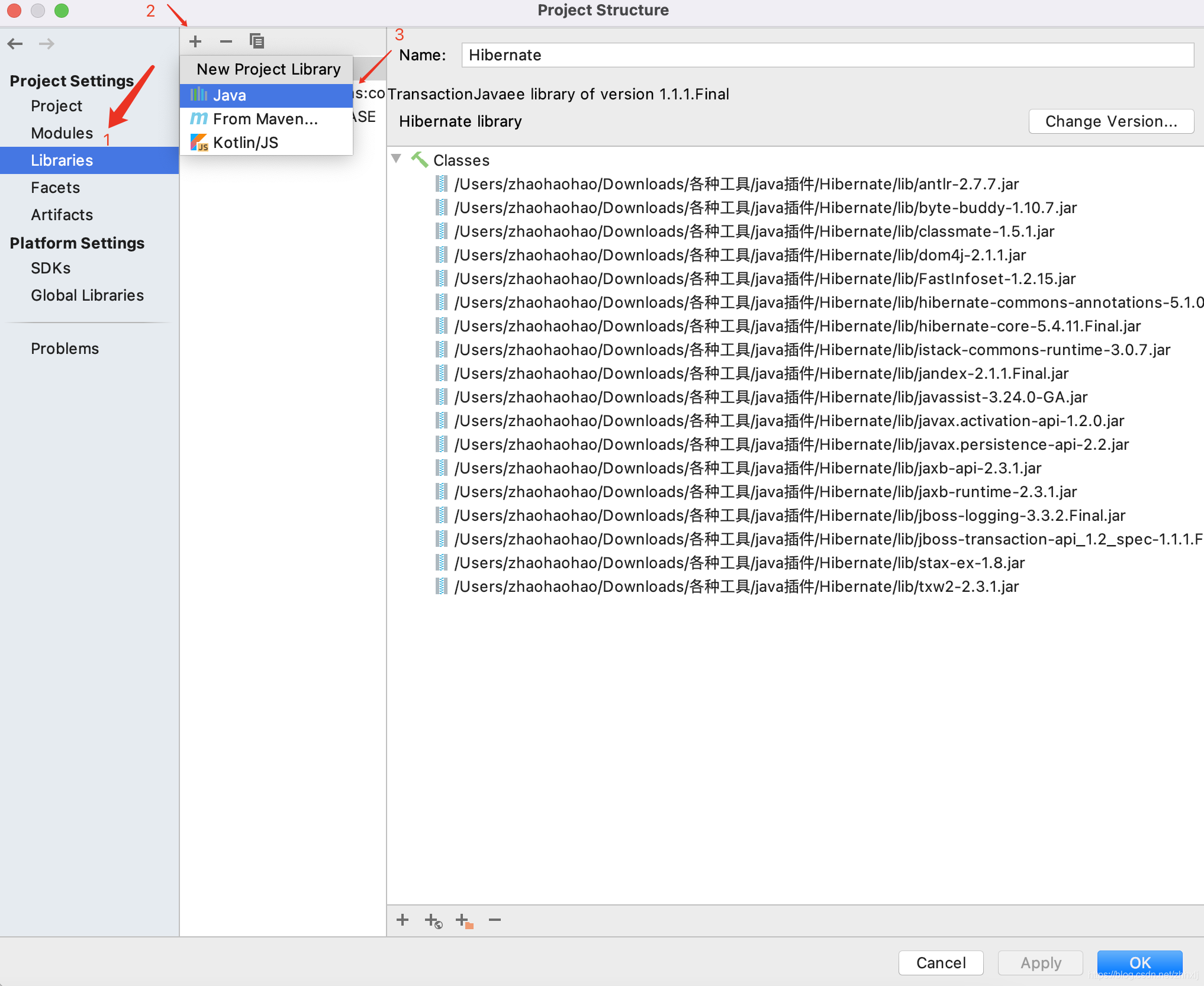Collapse the Classes tree node
The height and width of the screenshot is (986, 1204).
(x=397, y=159)
